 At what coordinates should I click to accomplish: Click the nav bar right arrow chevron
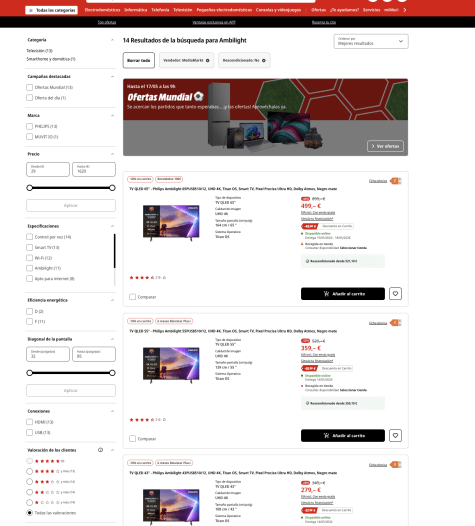point(405,10)
